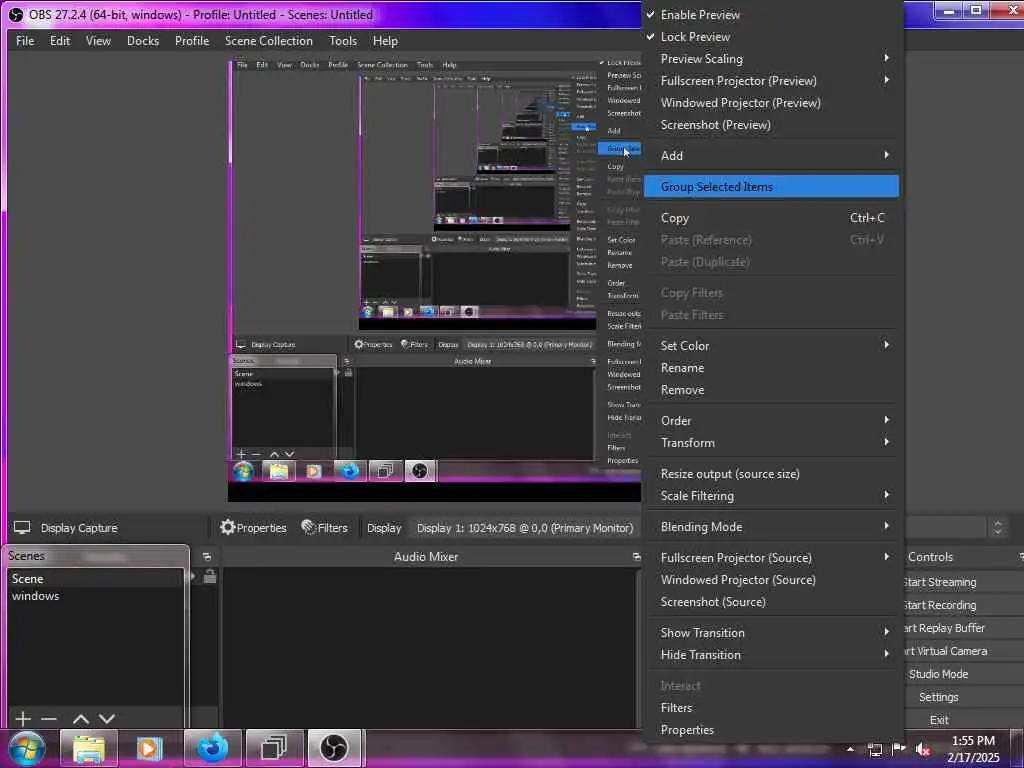Open File Explorer from taskbar
Screen dimensions: 1024x768
tap(89, 748)
